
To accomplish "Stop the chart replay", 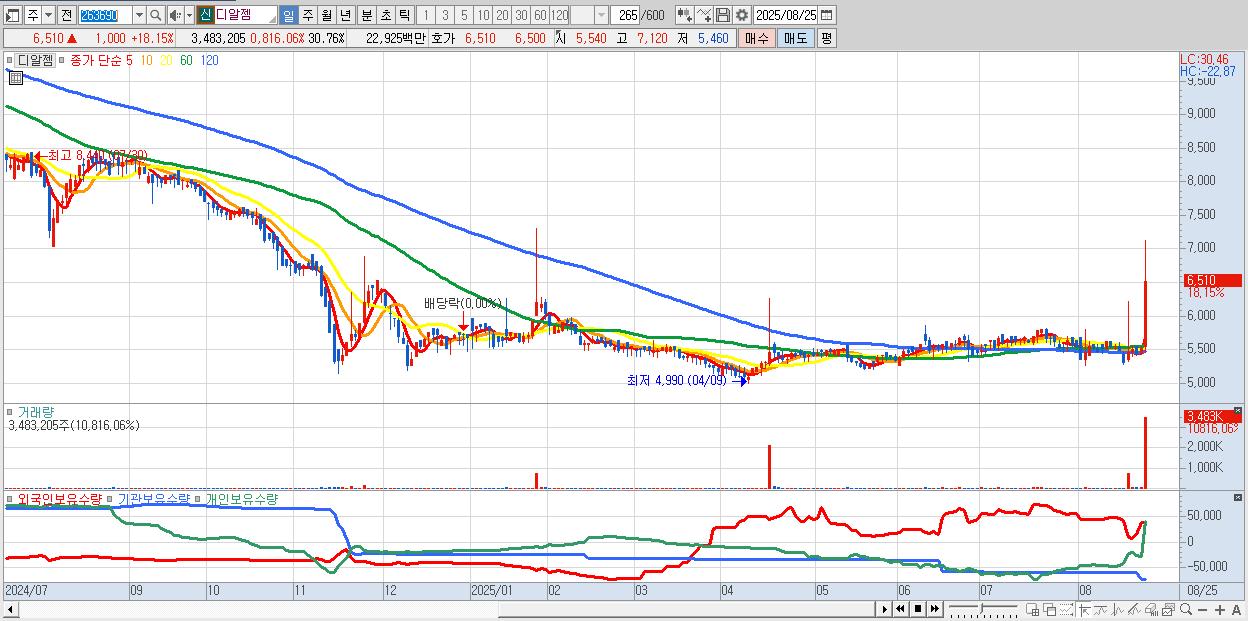I will 918,608.
